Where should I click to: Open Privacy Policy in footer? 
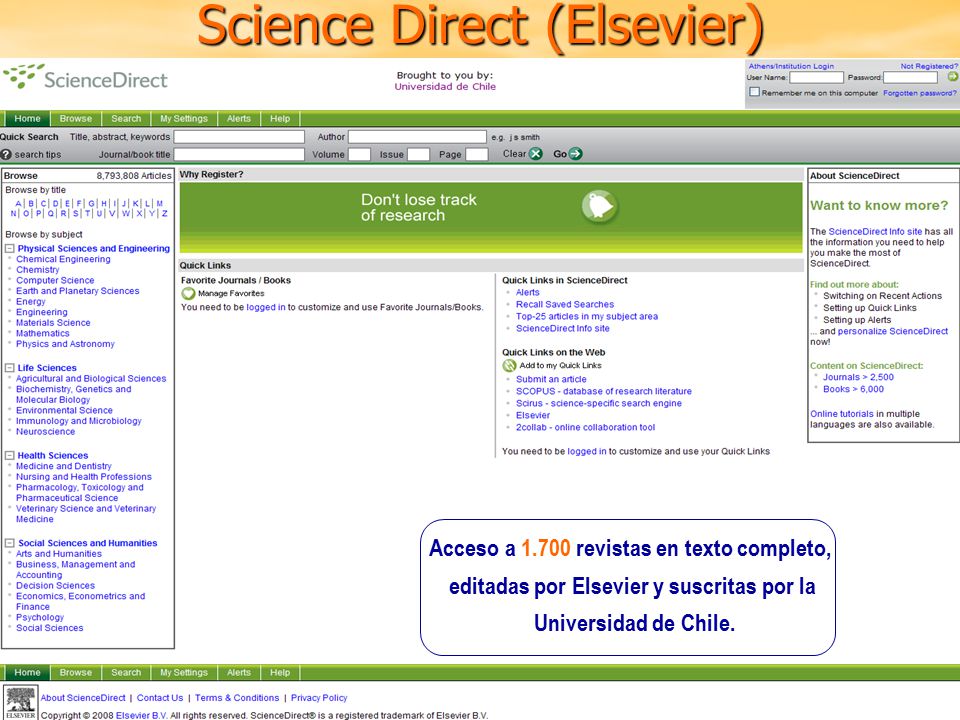319,698
